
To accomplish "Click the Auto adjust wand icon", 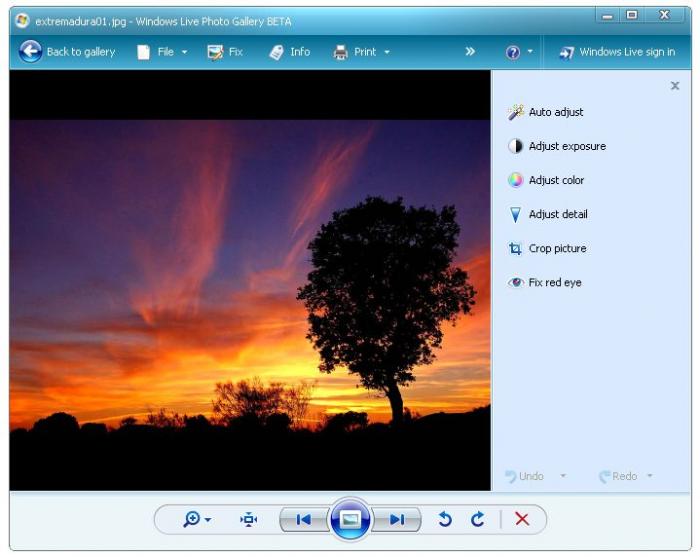I will (515, 112).
